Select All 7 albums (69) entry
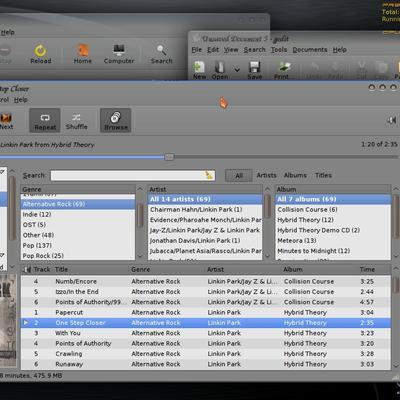 tap(333, 199)
